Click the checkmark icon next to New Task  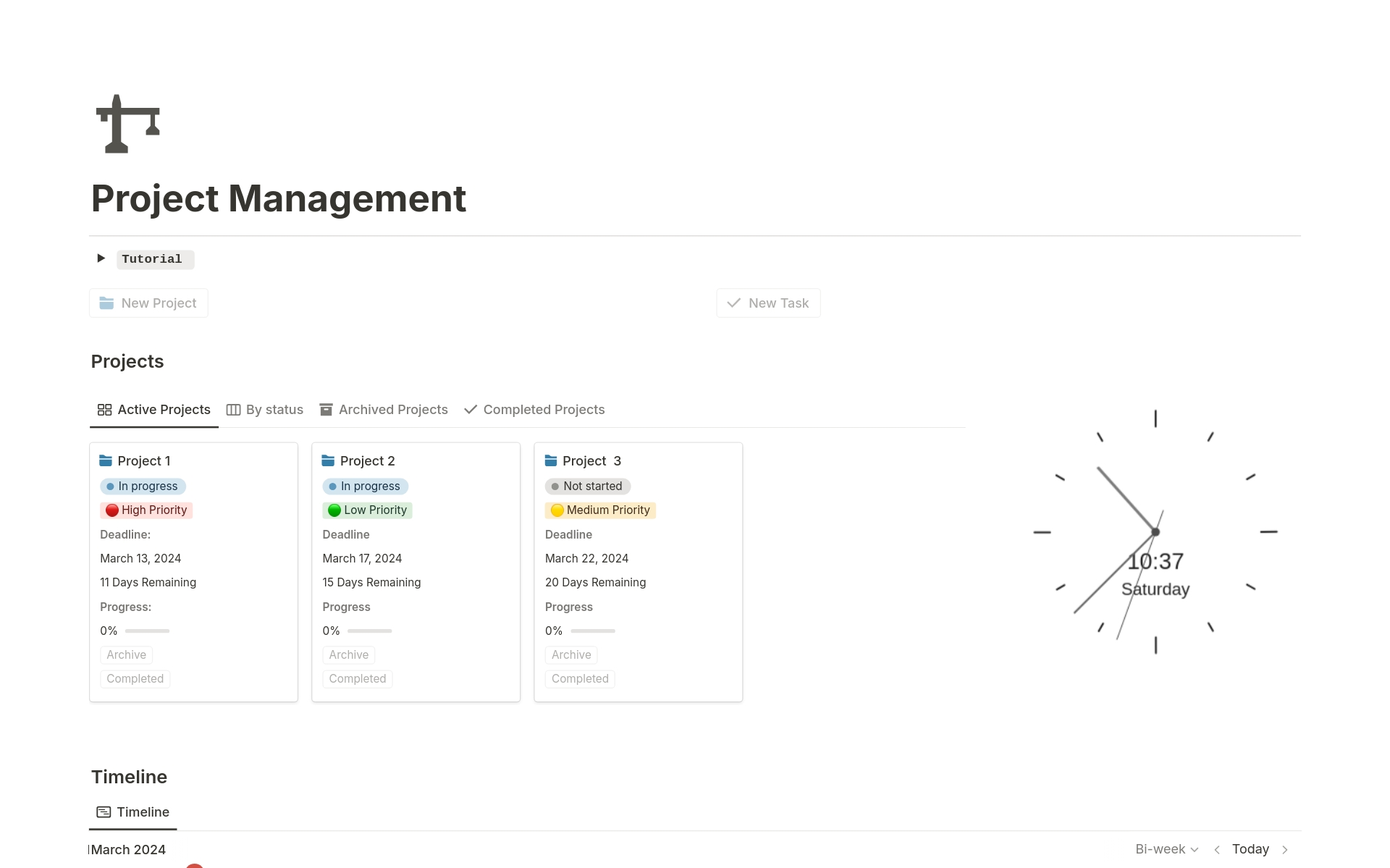733,303
